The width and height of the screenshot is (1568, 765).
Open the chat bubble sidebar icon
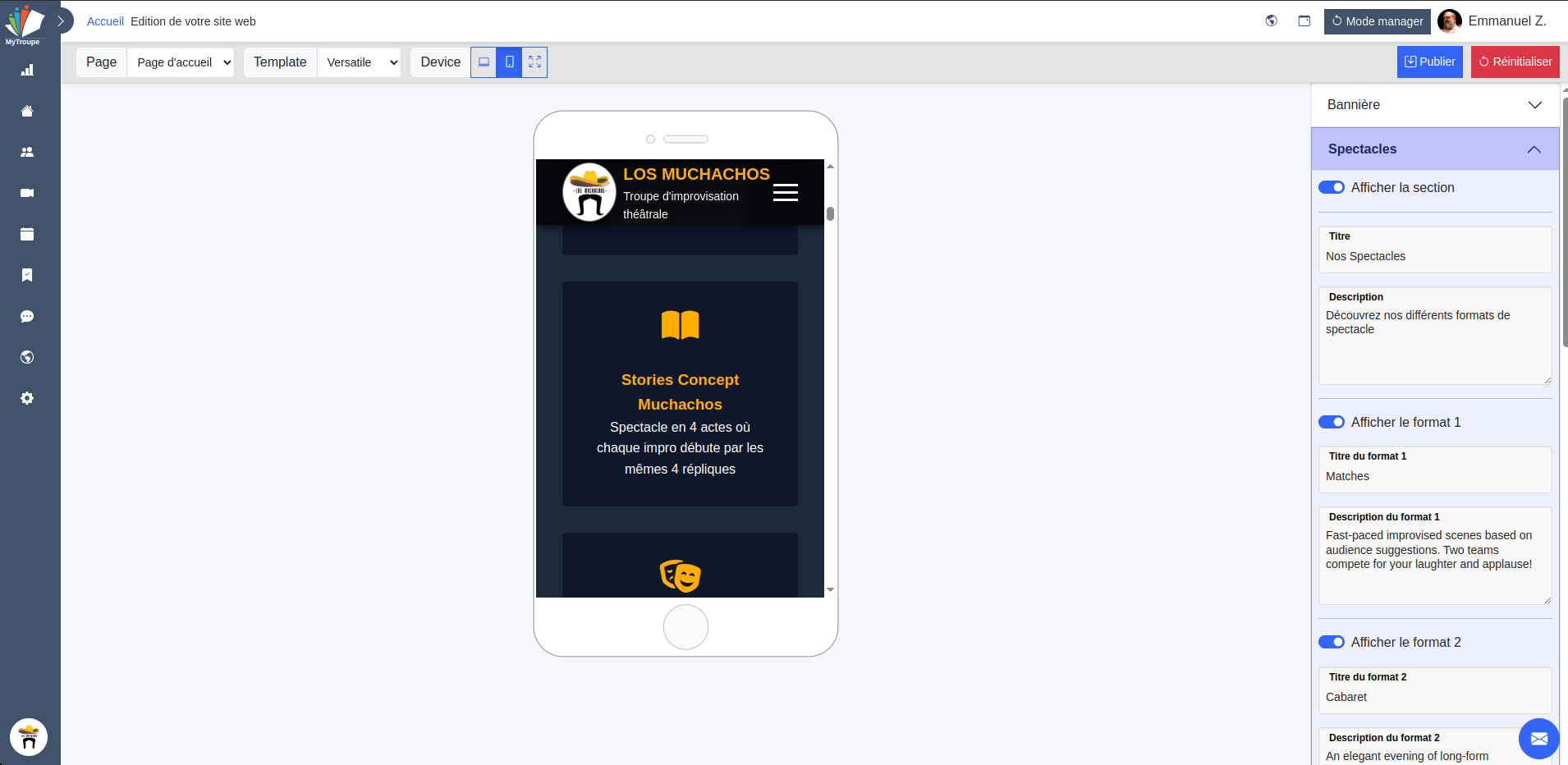[x=27, y=316]
